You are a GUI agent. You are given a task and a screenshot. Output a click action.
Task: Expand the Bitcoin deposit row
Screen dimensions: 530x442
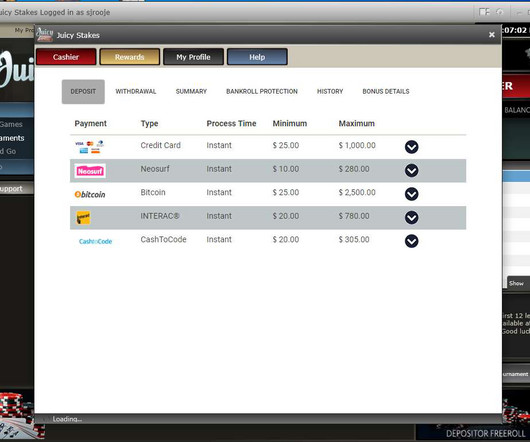tap(411, 194)
